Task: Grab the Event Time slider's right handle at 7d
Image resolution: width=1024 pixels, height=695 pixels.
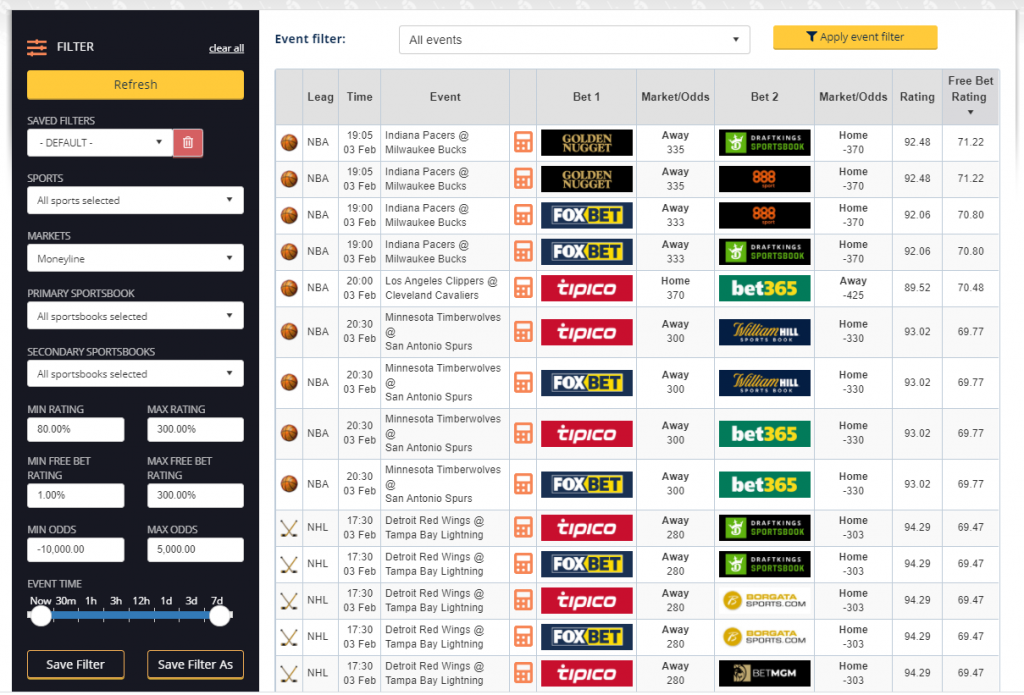Action: point(220,615)
